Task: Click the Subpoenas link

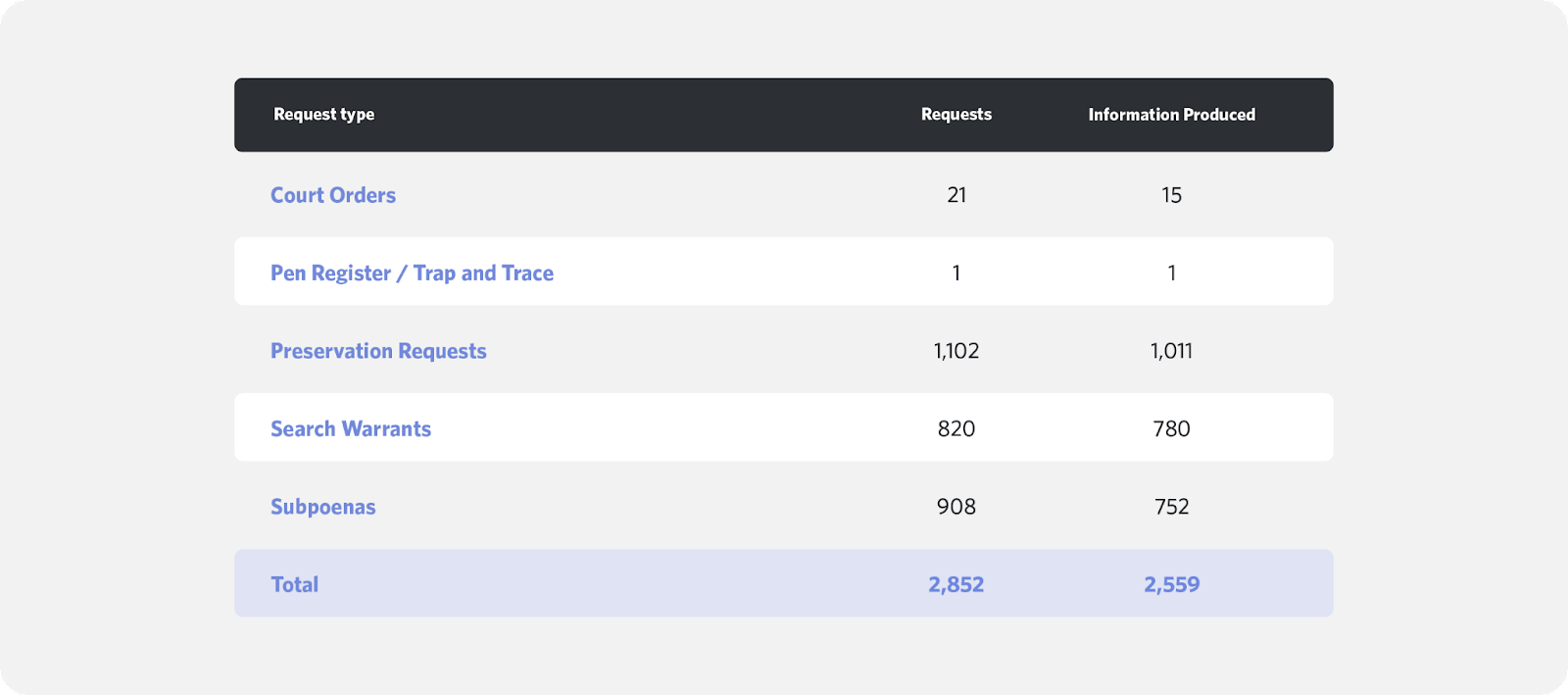Action: (x=323, y=507)
